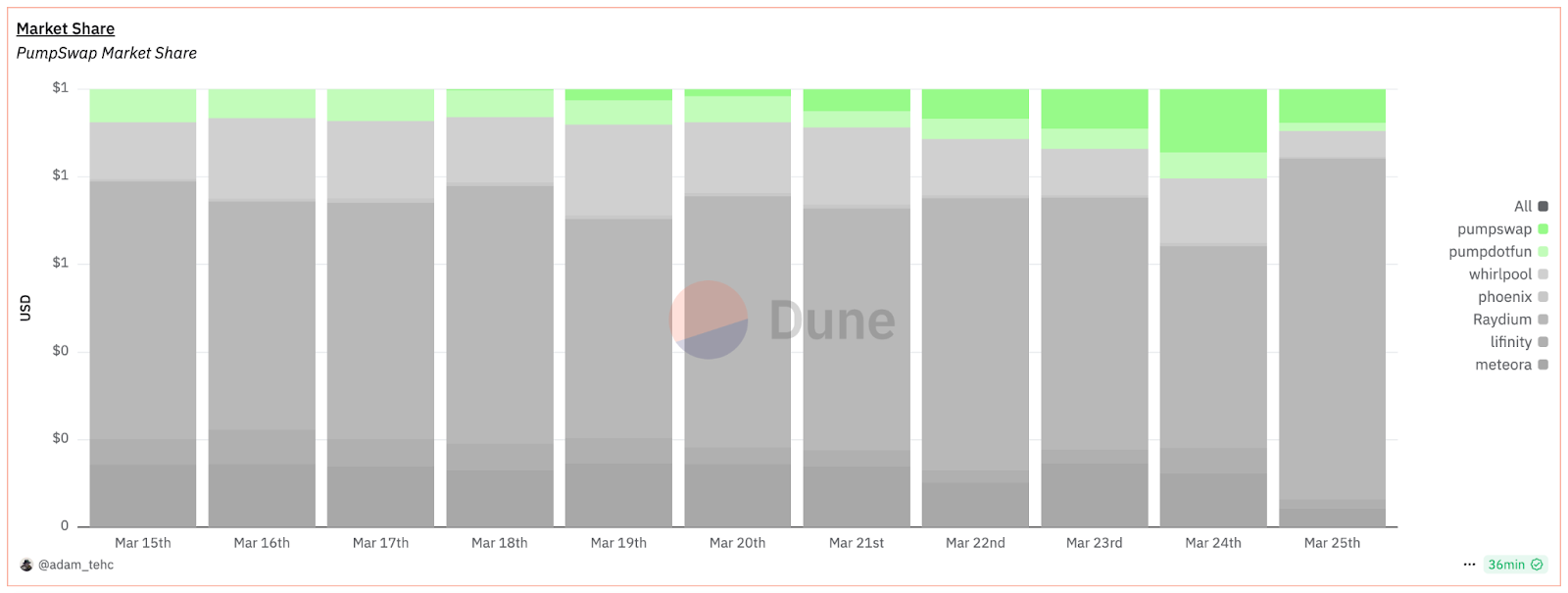Toggle the All legend series
The height and width of the screenshot is (593, 1568).
[x=1531, y=207]
